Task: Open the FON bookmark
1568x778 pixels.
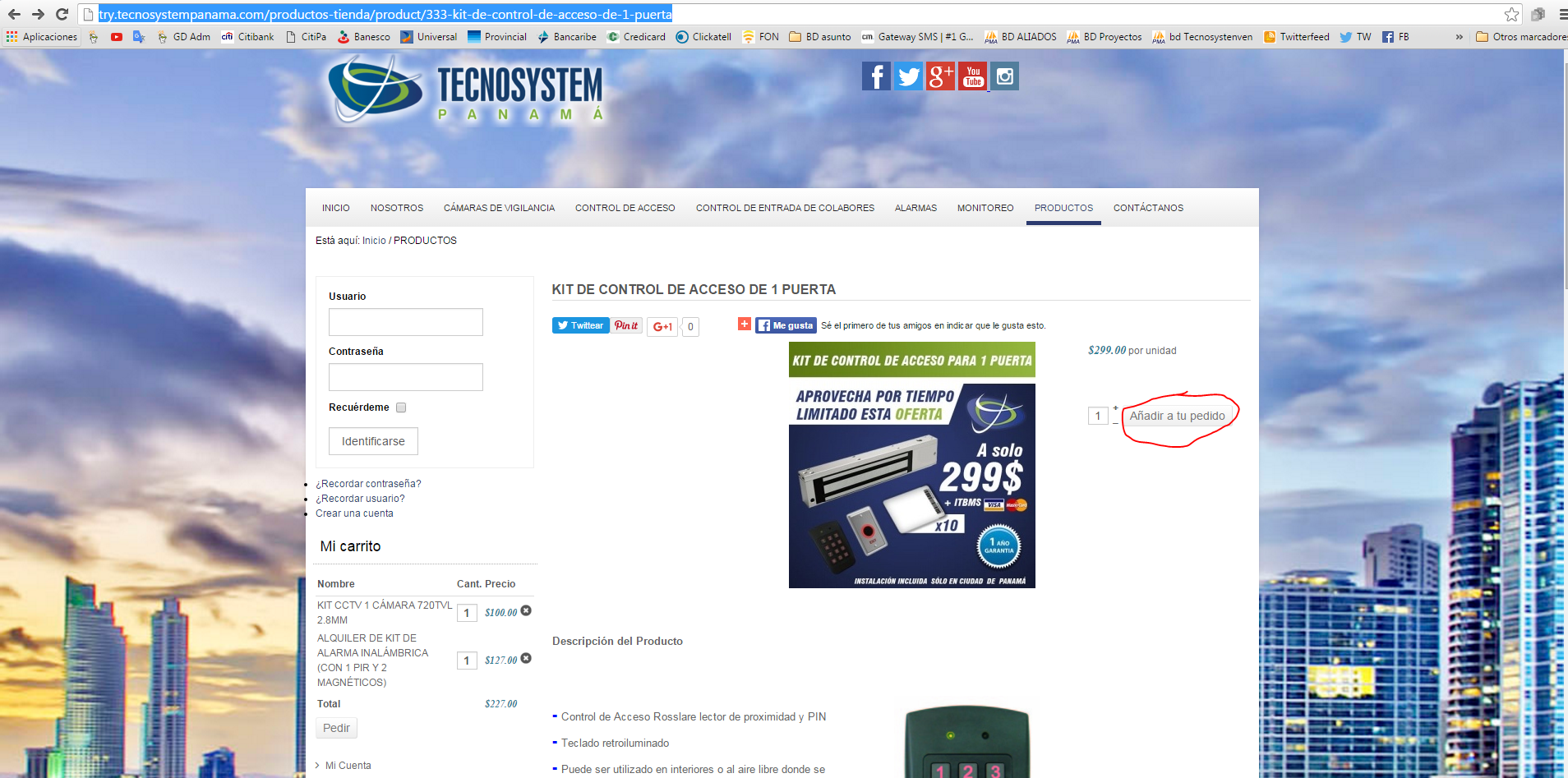Action: tap(760, 37)
